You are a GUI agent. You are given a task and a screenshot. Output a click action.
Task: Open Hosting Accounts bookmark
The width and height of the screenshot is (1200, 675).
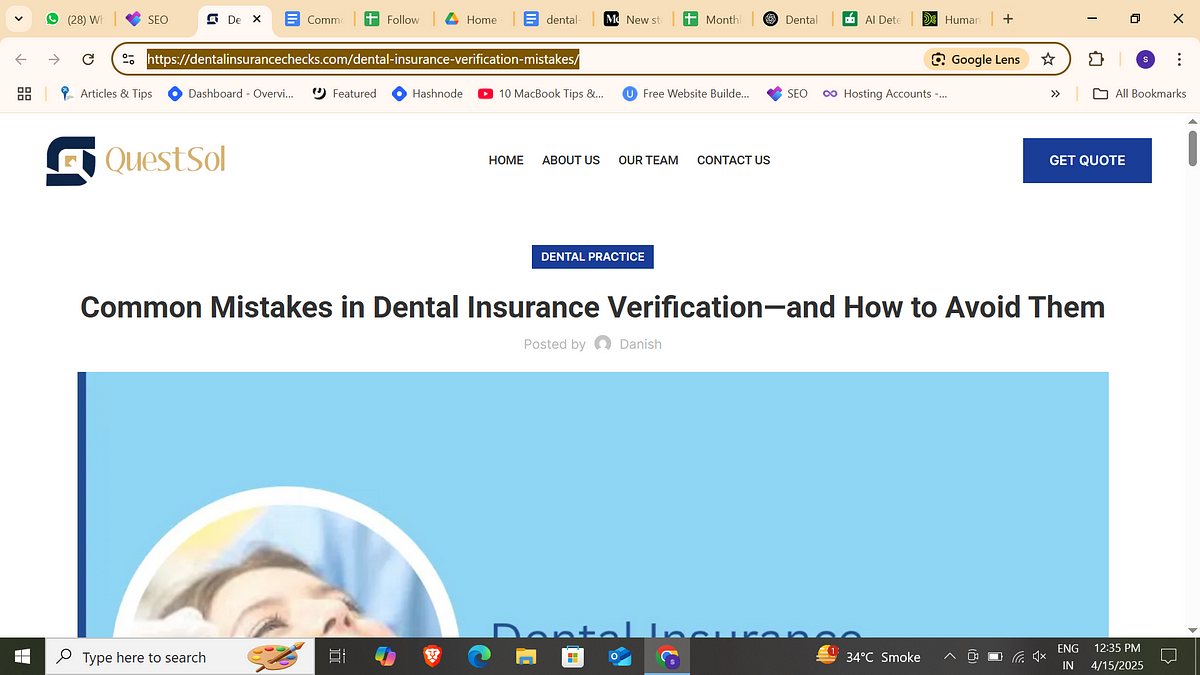(885, 93)
